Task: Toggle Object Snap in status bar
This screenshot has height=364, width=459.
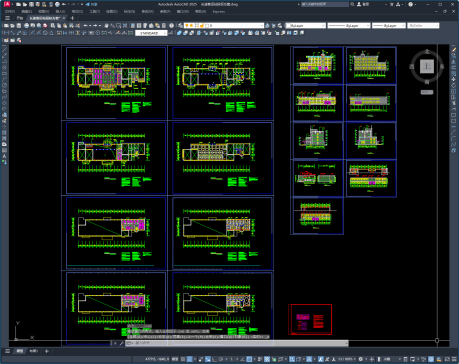Action: (x=249, y=359)
